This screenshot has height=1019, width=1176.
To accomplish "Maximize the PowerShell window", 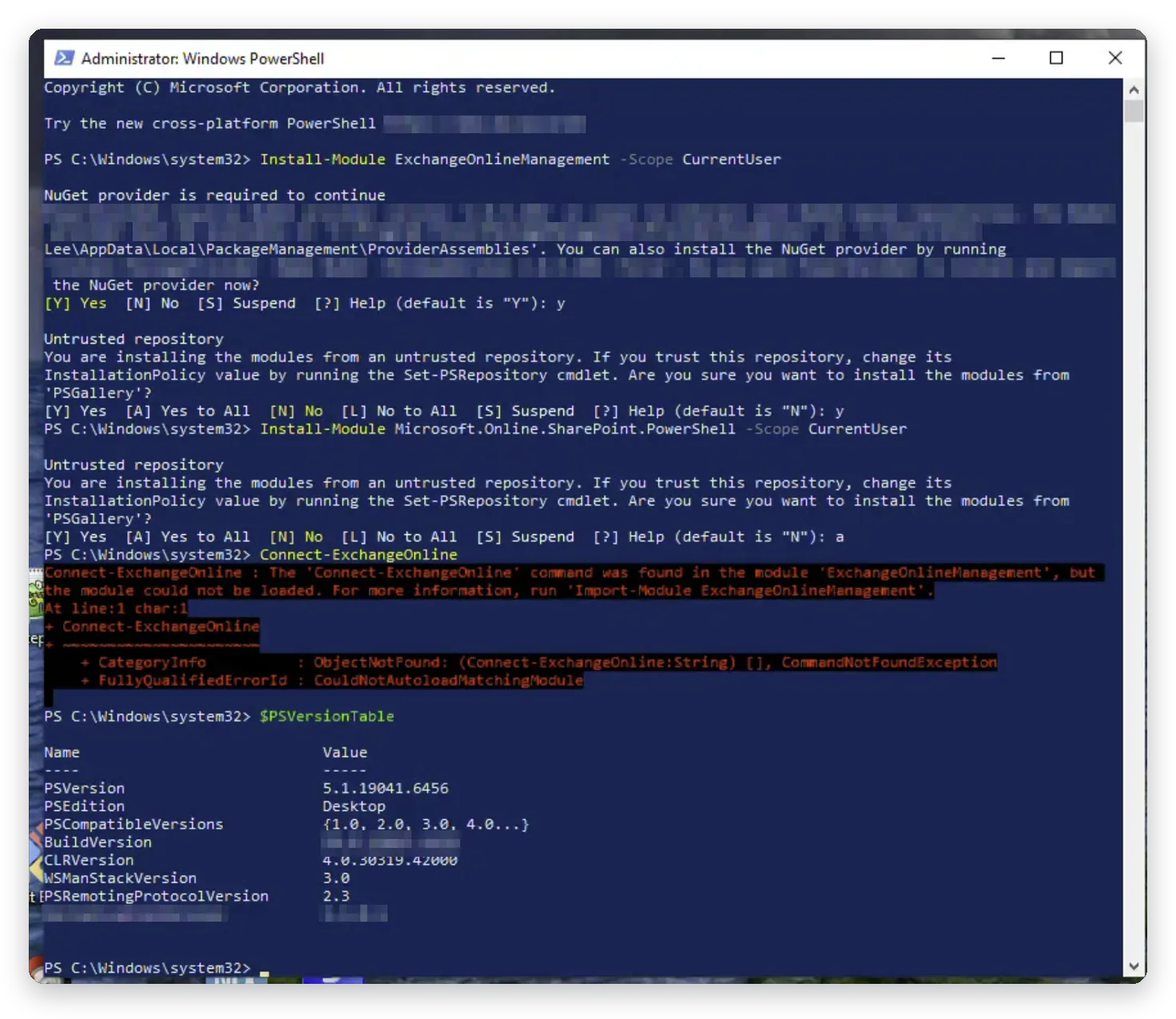I will point(1056,58).
